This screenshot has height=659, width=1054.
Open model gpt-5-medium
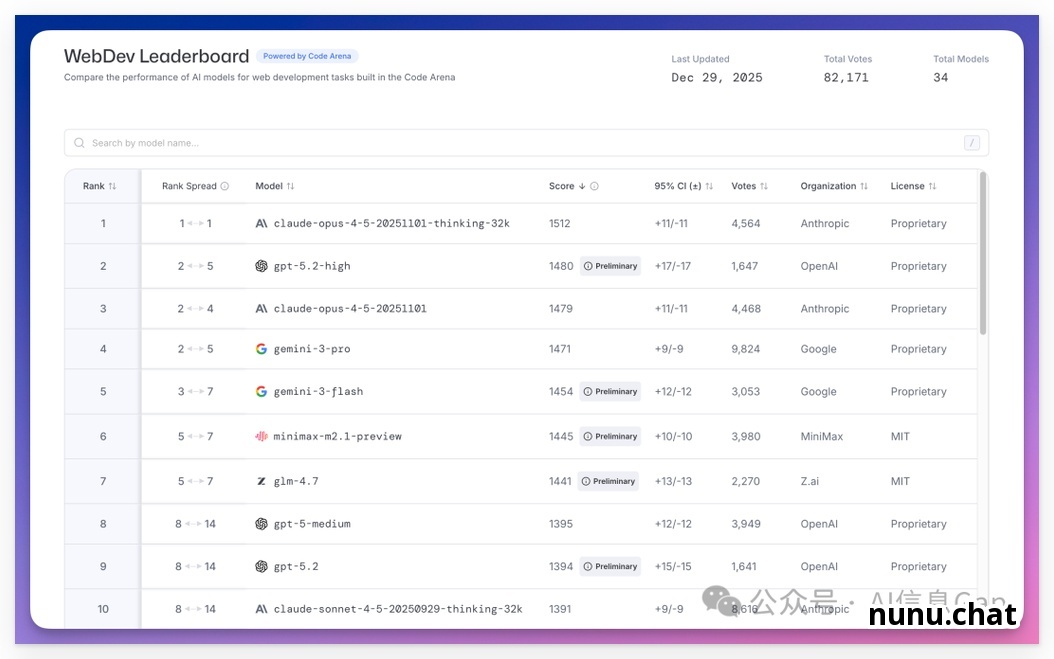(x=312, y=524)
